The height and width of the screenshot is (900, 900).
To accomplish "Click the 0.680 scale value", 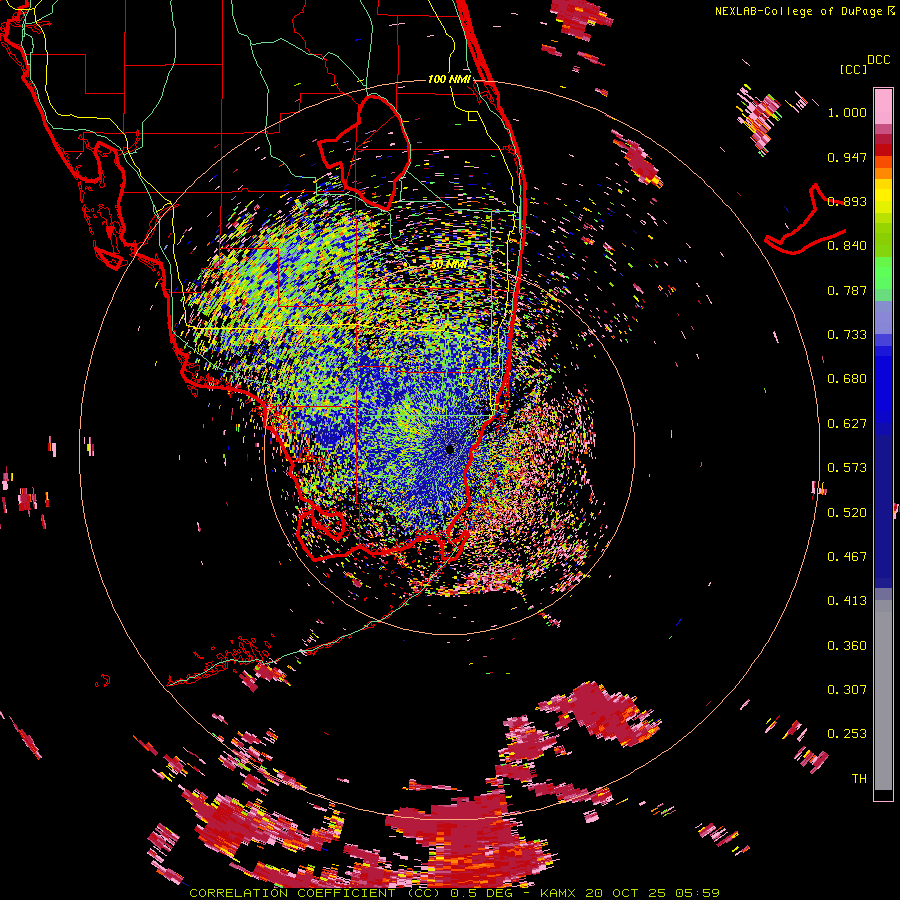I will [x=847, y=379].
